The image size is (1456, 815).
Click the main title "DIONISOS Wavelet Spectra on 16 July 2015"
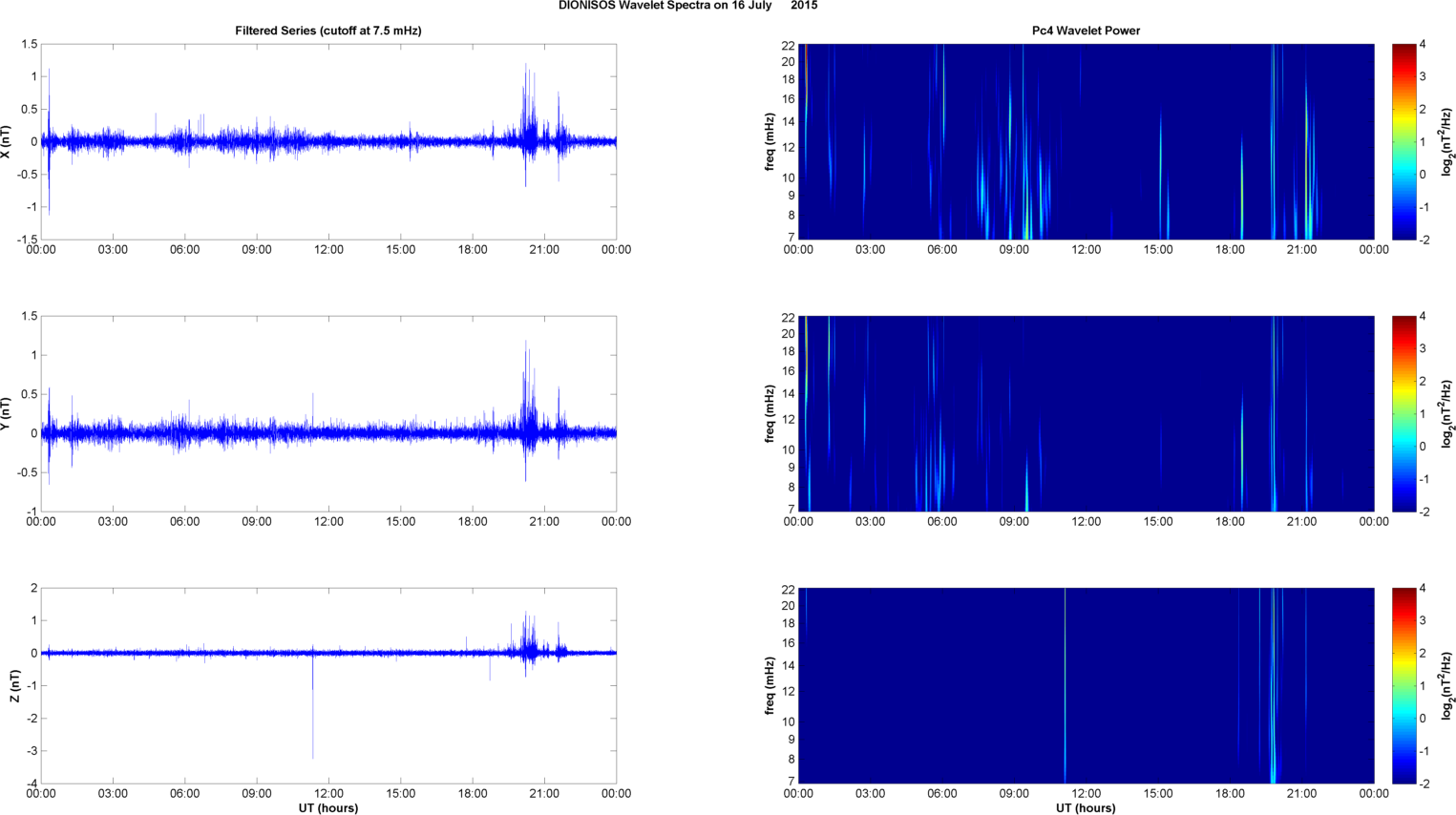[687, 6]
